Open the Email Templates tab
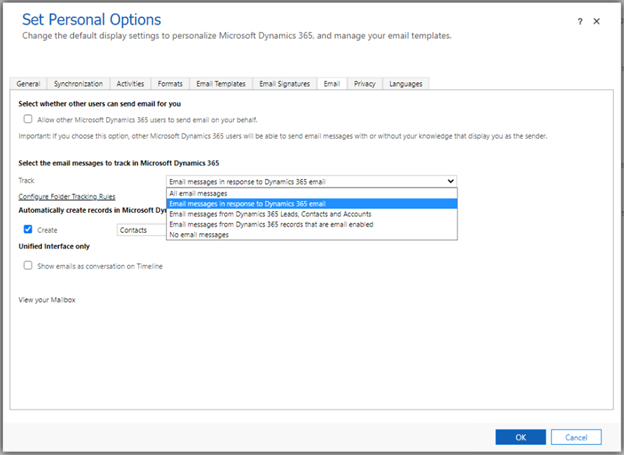Screen dimensions: 624x455 click(x=221, y=84)
